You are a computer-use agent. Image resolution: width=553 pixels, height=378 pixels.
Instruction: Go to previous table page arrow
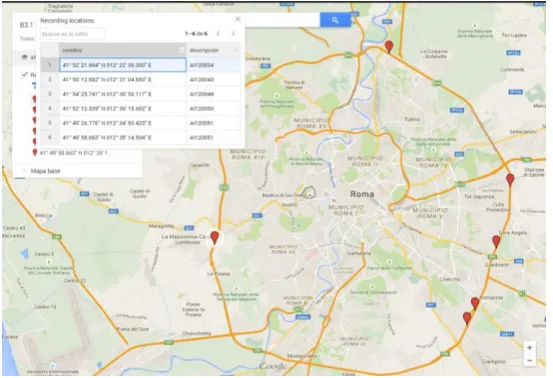tap(218, 33)
